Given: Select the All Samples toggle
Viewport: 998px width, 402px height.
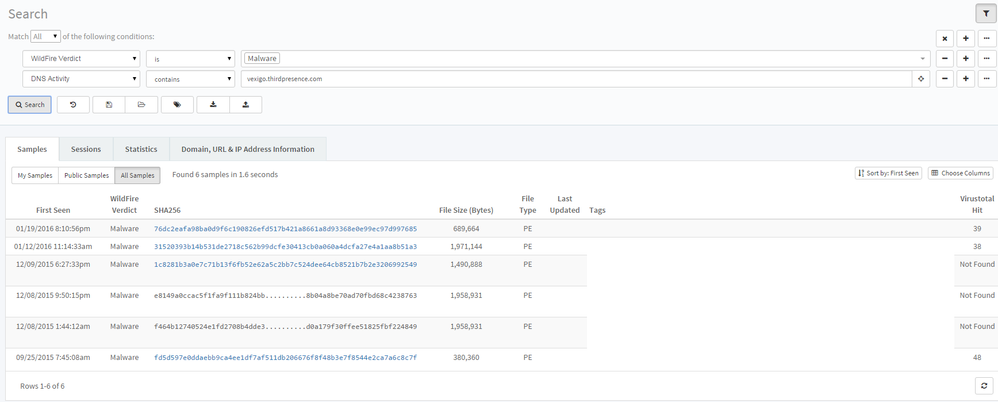Looking at the screenshot, I should point(137,175).
